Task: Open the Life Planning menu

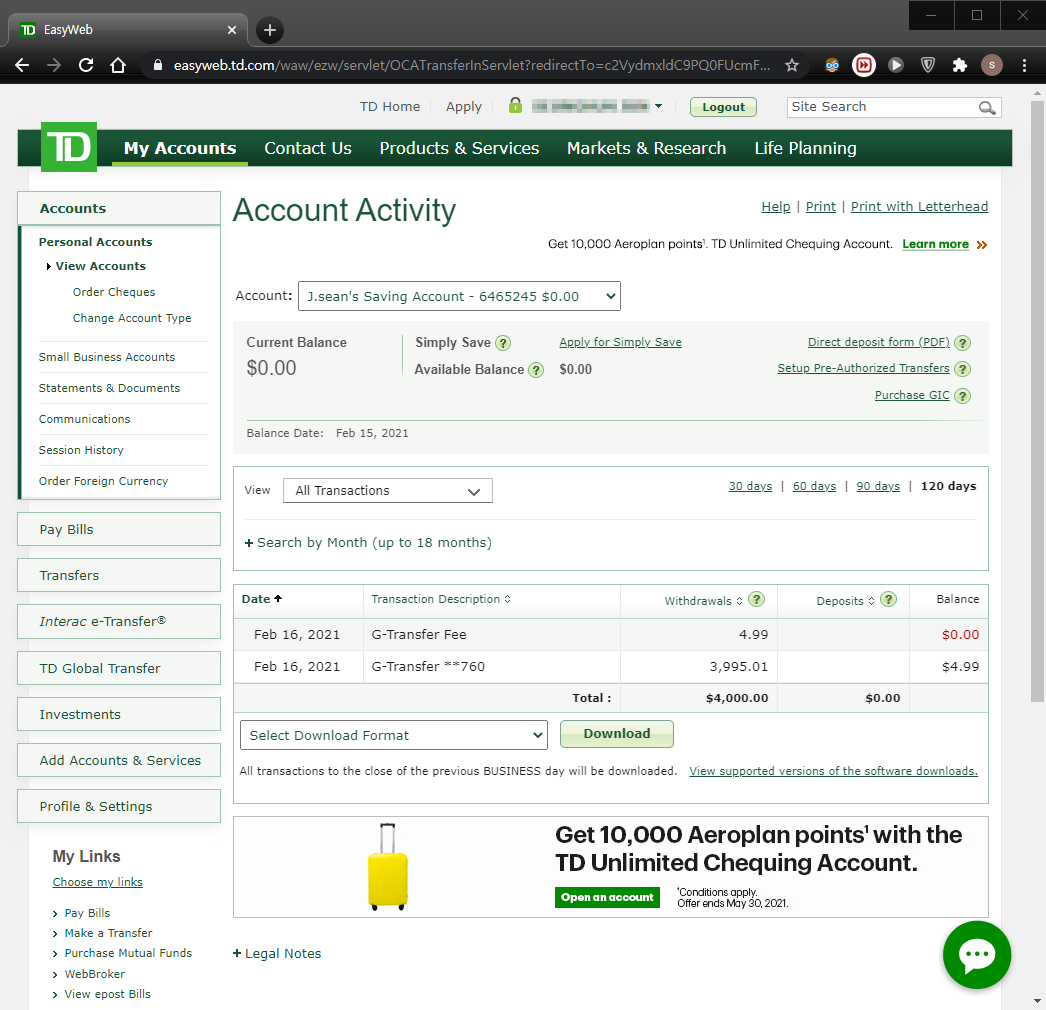Action: click(805, 148)
